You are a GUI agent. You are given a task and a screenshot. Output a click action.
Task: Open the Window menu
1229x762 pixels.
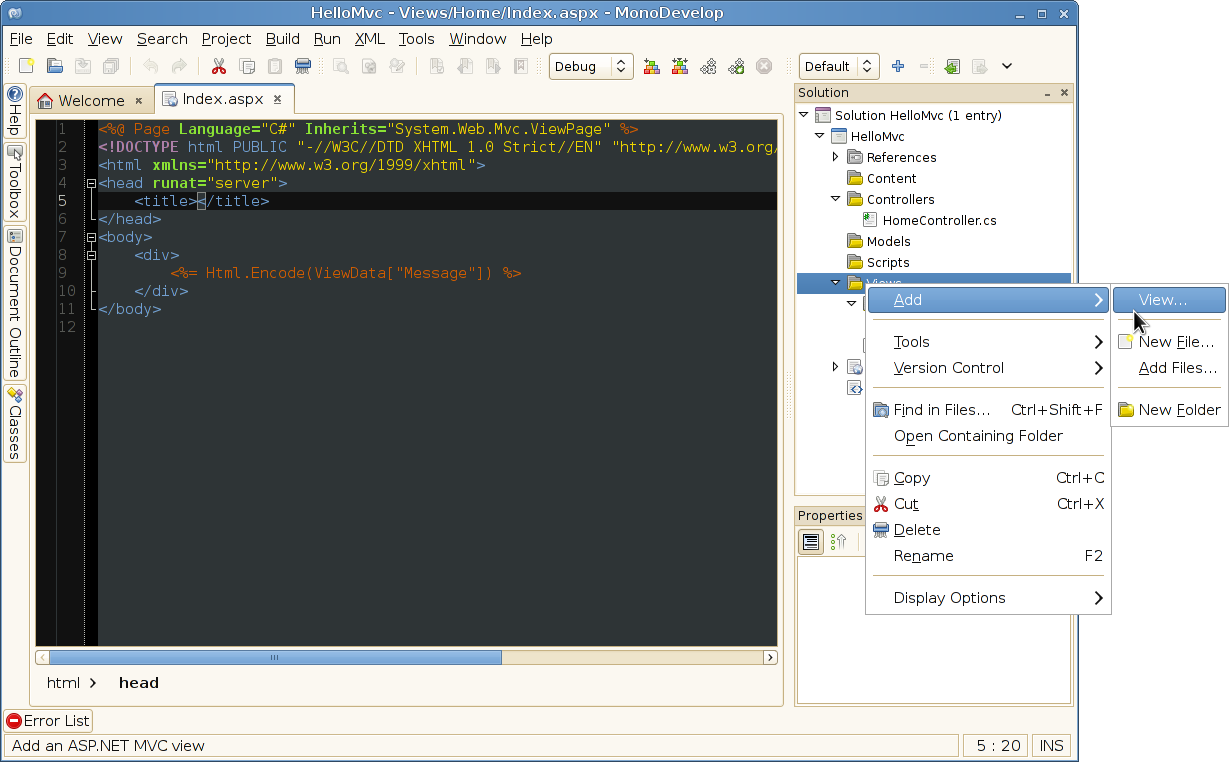tap(477, 38)
